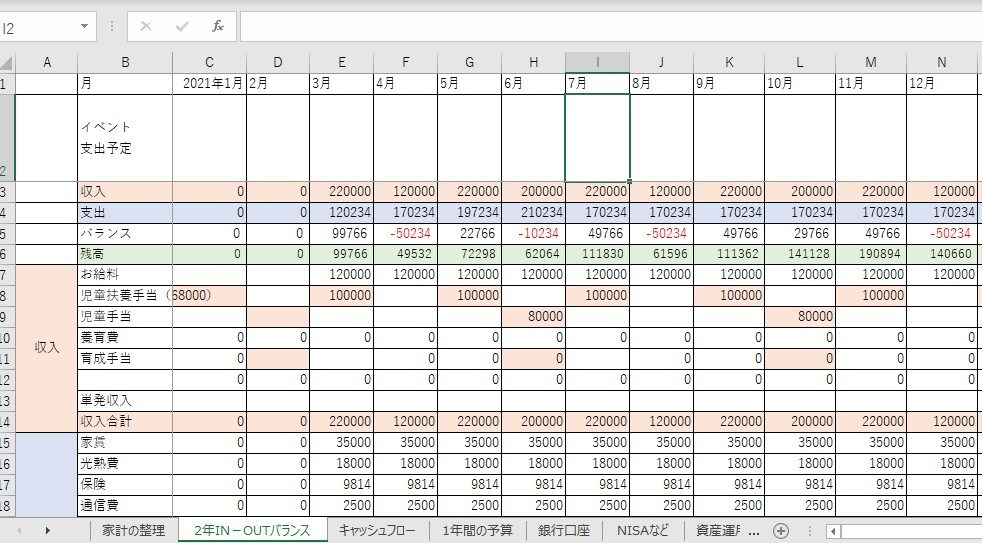
Task: Add a new sheet with plus icon
Action: pyautogui.click(x=780, y=531)
